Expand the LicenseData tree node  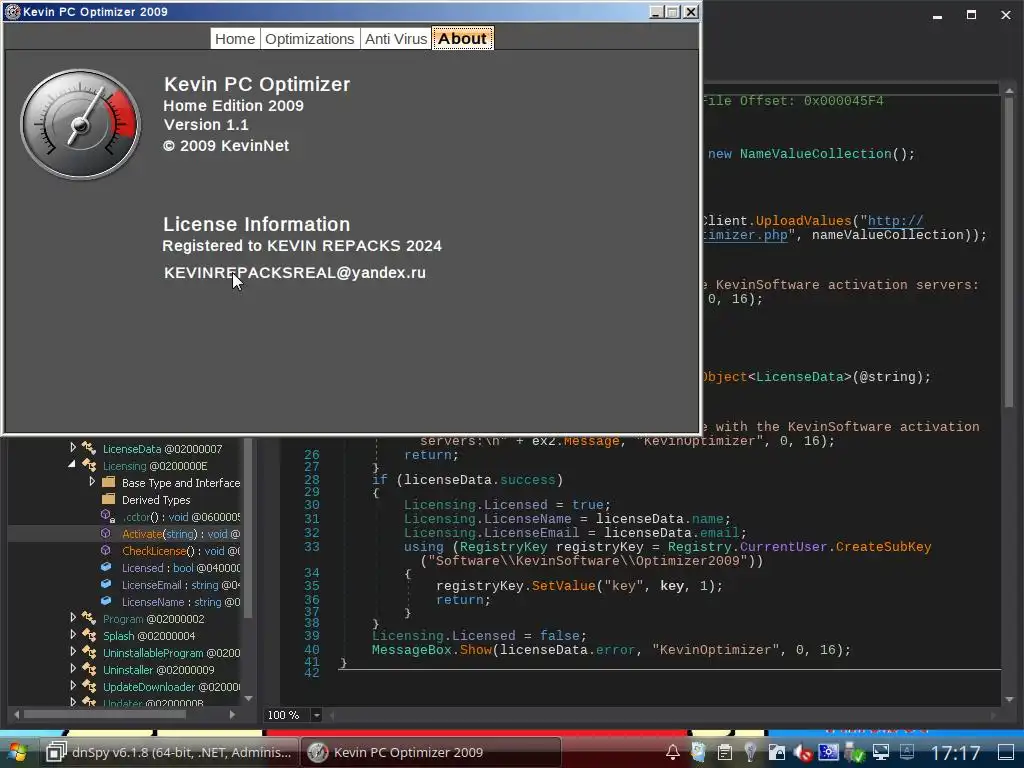(x=73, y=448)
